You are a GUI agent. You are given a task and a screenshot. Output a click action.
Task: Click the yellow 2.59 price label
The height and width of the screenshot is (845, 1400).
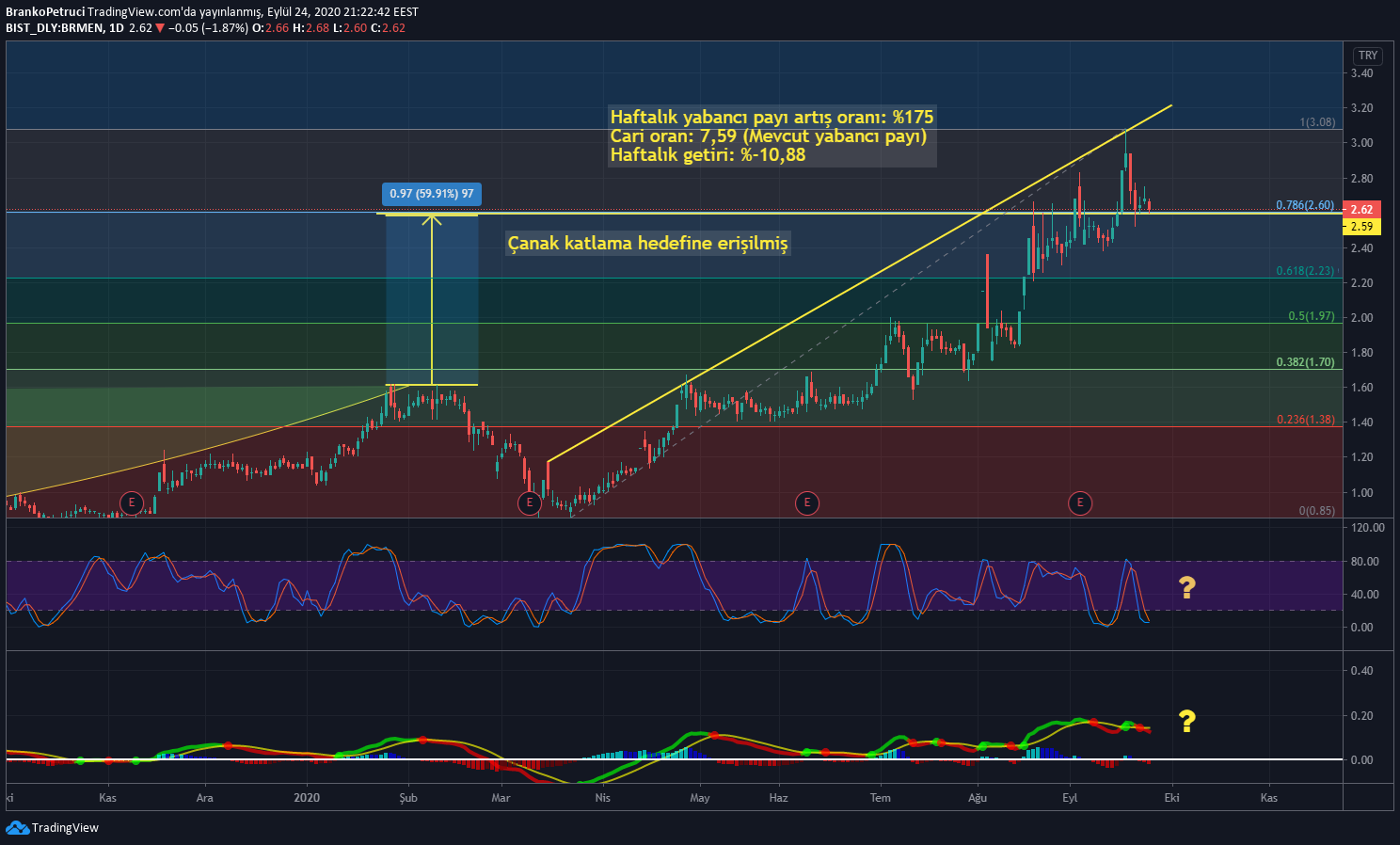pyautogui.click(x=1361, y=227)
